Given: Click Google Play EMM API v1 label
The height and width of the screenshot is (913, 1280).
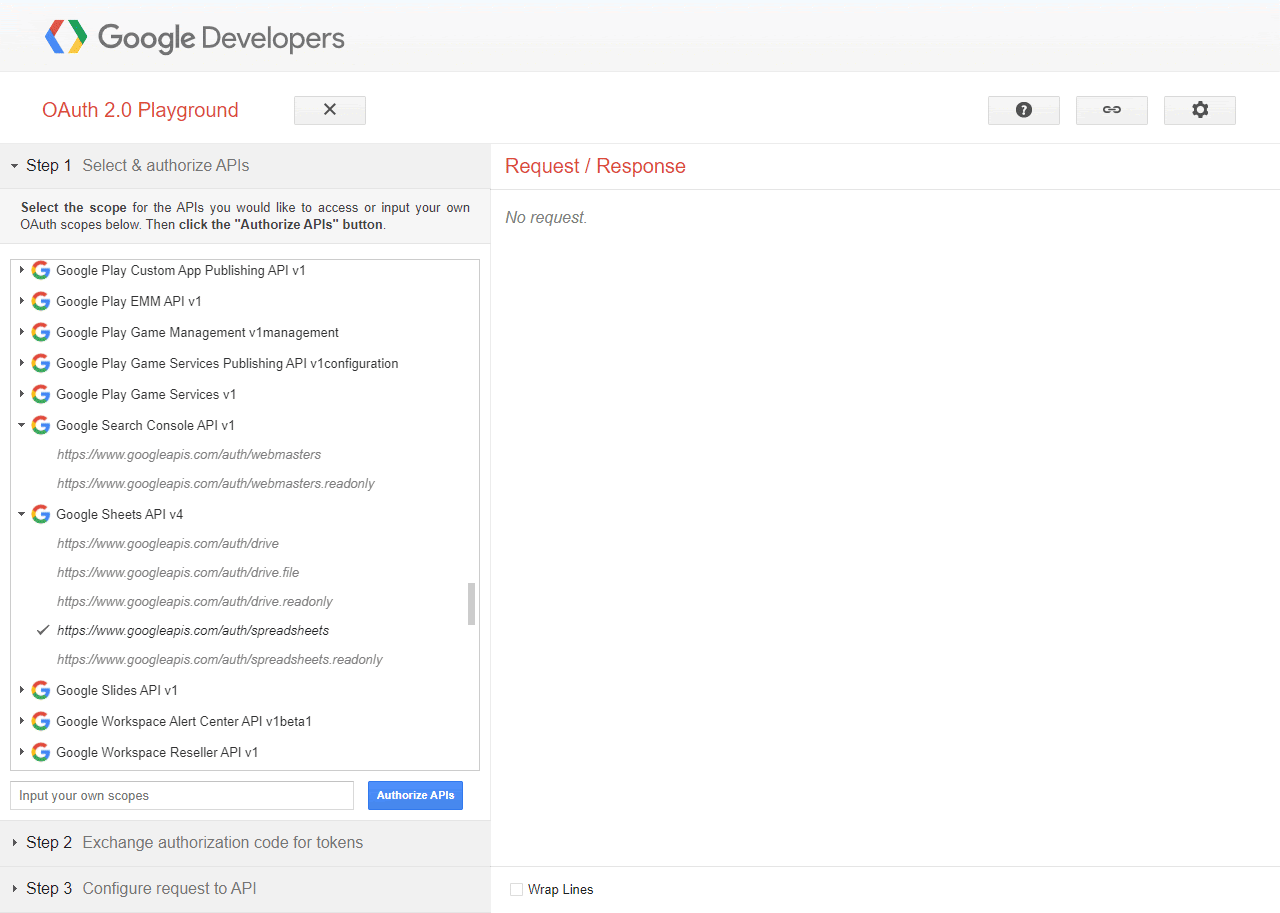Looking at the screenshot, I should tap(129, 301).
